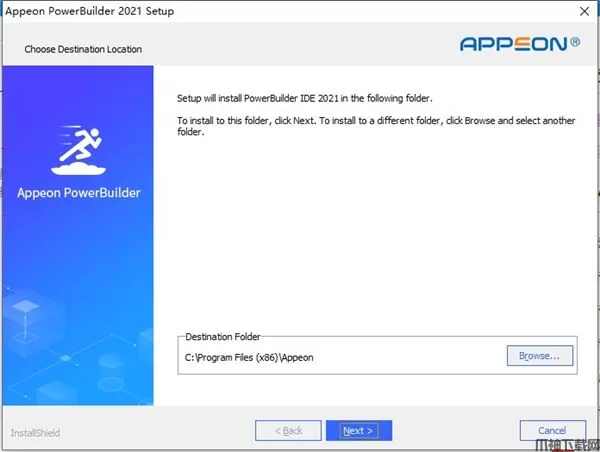Click the 'Setup will install PowerBuilder IDE 2021' line
This screenshot has height=452, width=600.
[x=305, y=98]
